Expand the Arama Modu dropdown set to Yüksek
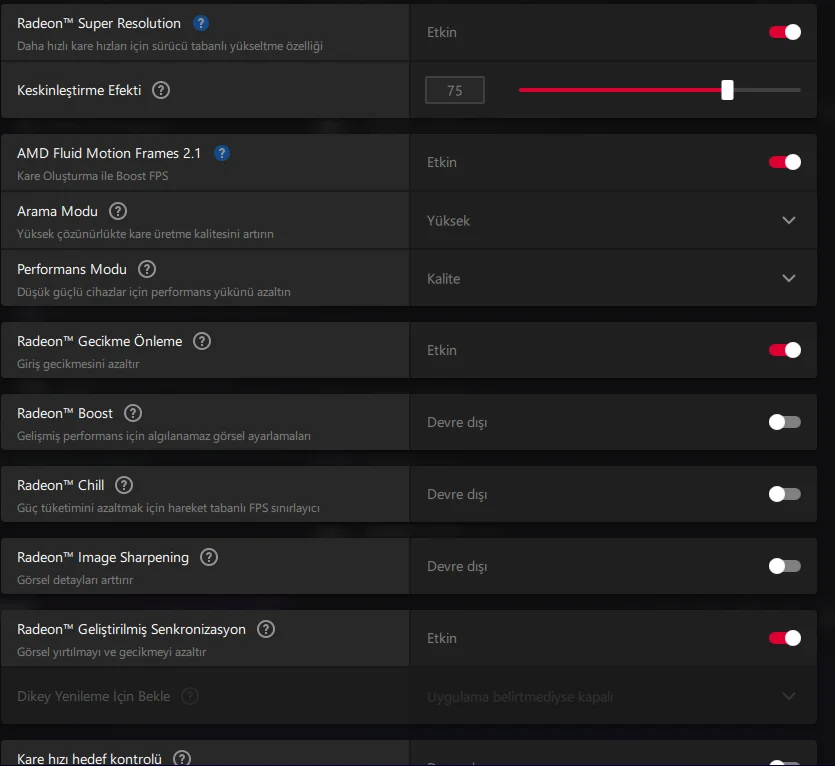This screenshot has width=835, height=766. [x=789, y=220]
